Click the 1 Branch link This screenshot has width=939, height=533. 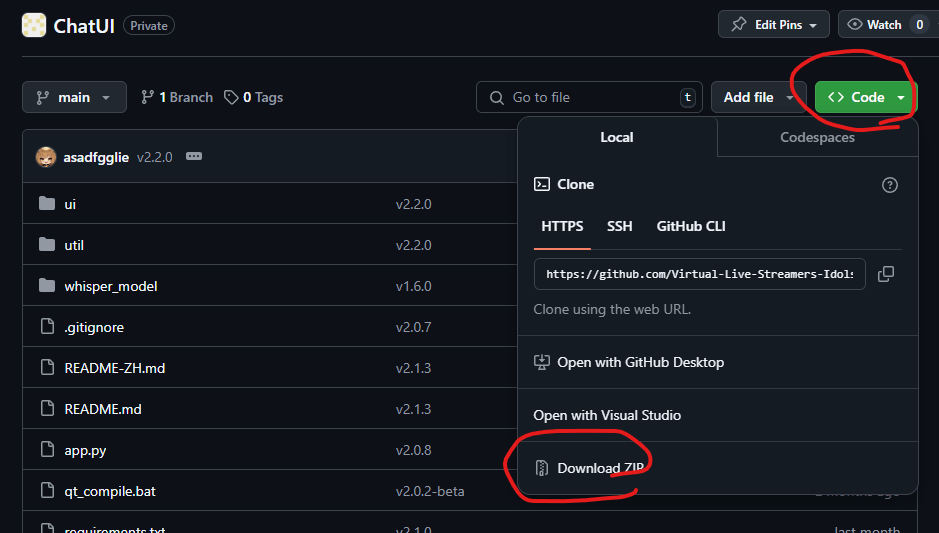pyautogui.click(x=177, y=97)
